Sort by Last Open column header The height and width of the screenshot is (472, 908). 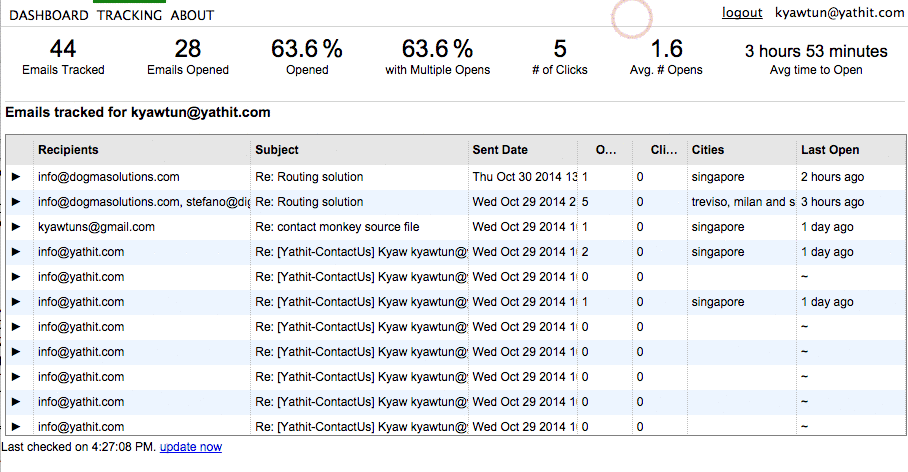point(830,150)
